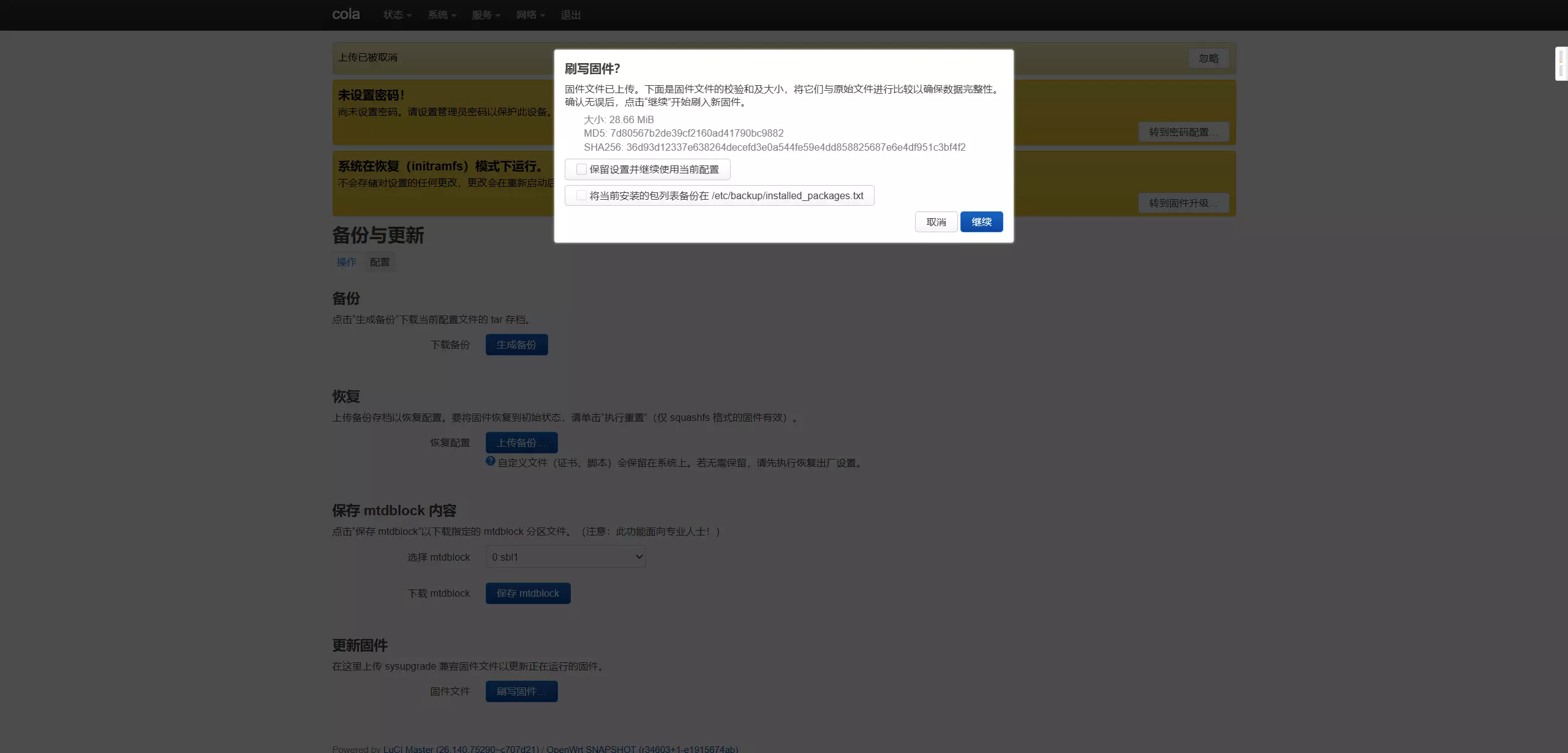This screenshot has width=1568, height=753.
Task: Switch to the 配置 tab
Action: (x=380, y=262)
